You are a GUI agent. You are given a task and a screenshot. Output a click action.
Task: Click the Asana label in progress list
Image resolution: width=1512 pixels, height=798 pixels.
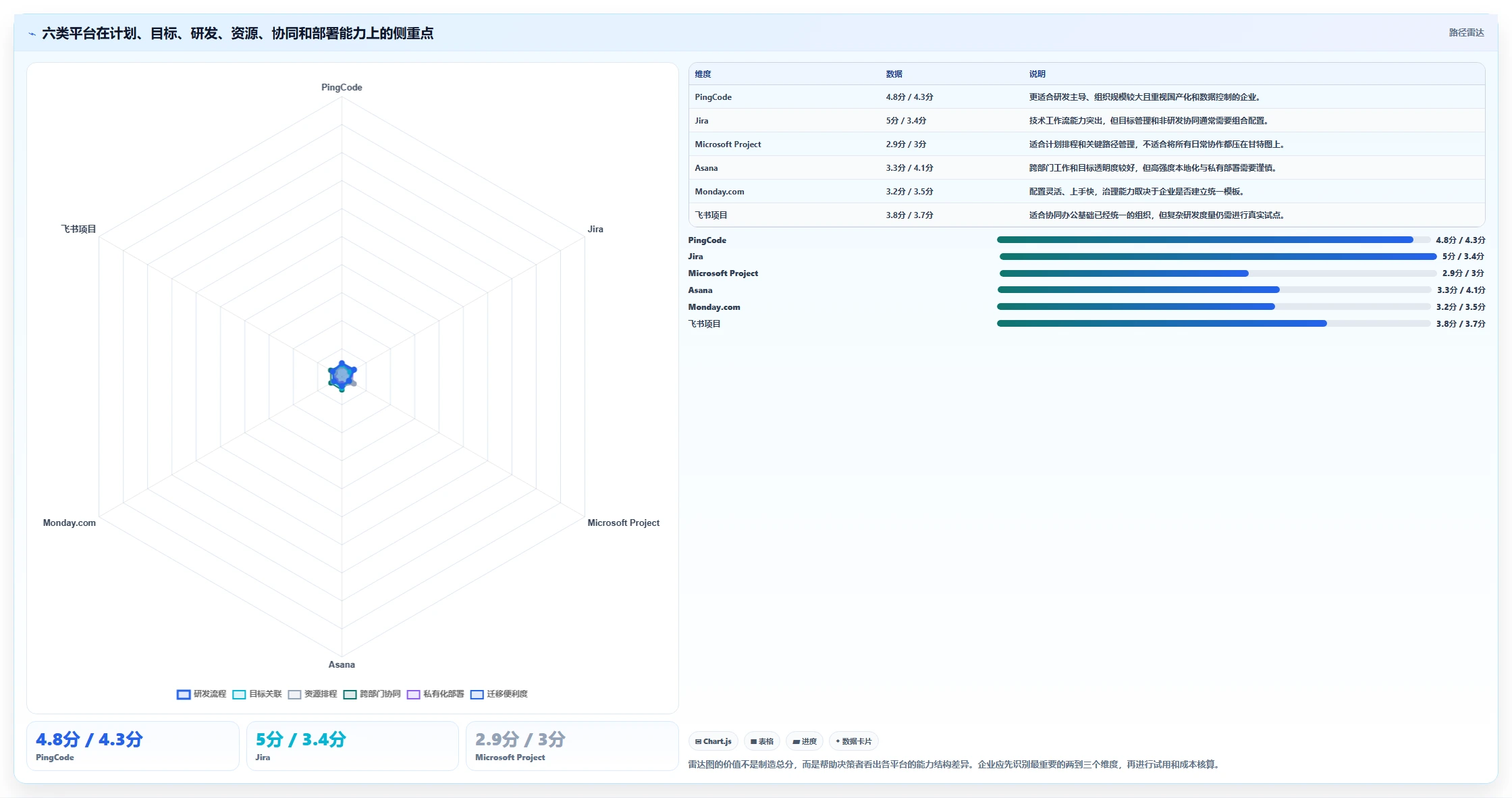tap(700, 290)
